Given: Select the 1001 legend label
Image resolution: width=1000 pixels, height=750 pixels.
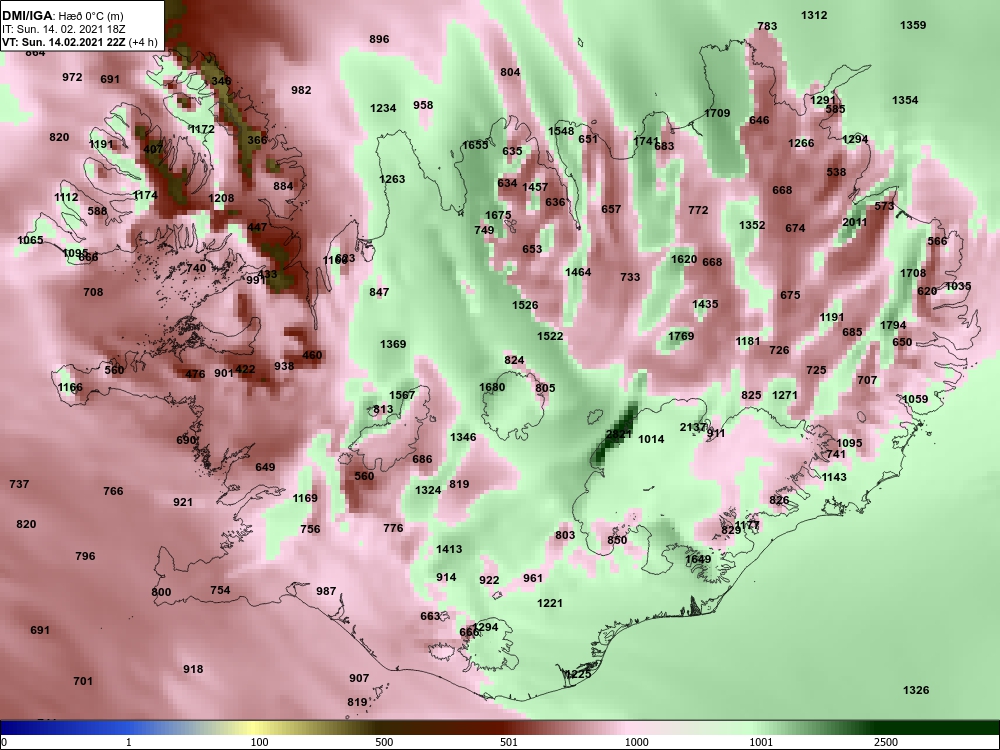Looking at the screenshot, I should tap(761, 742).
